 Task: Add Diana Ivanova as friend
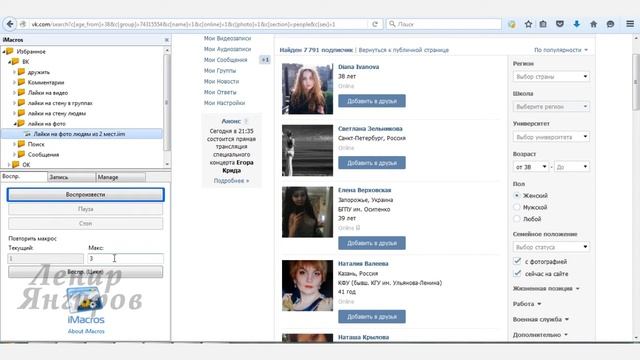point(372,101)
